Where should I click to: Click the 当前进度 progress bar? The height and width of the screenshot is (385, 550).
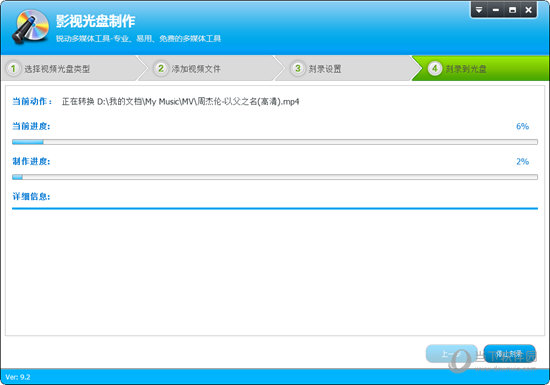(275, 142)
